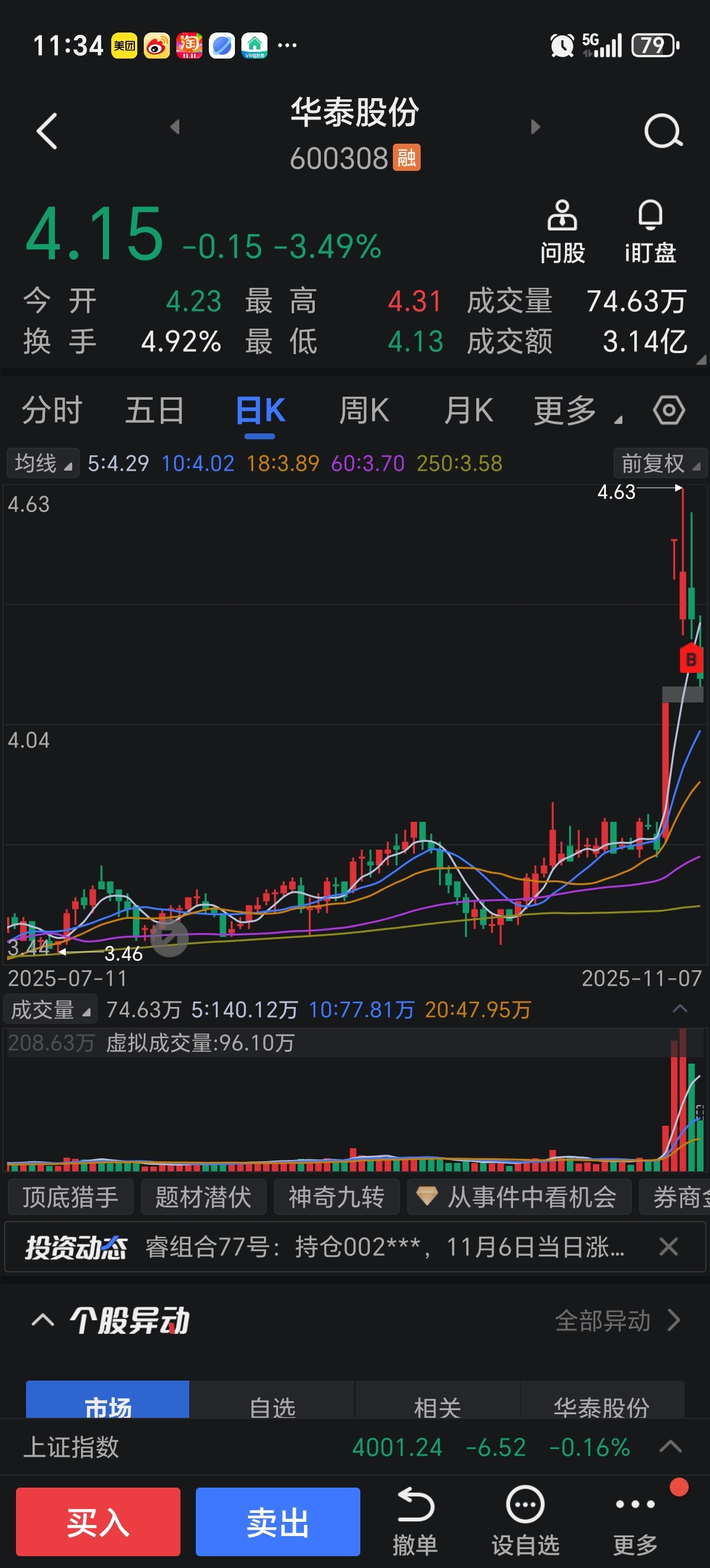Tap the 上证指数 4001.24 value
This screenshot has width=710, height=1568.
click(397, 1447)
